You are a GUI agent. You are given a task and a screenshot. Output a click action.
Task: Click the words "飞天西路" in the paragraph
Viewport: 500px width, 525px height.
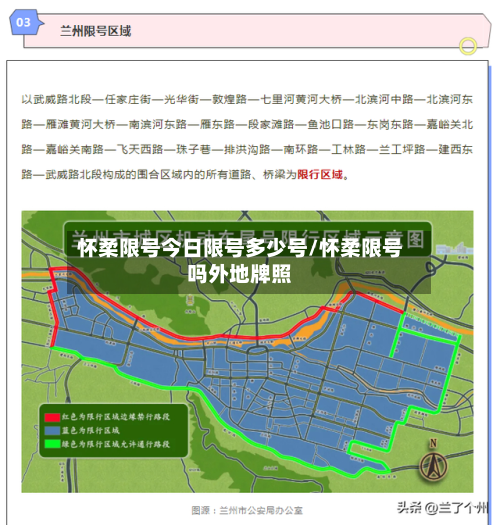click(x=140, y=149)
